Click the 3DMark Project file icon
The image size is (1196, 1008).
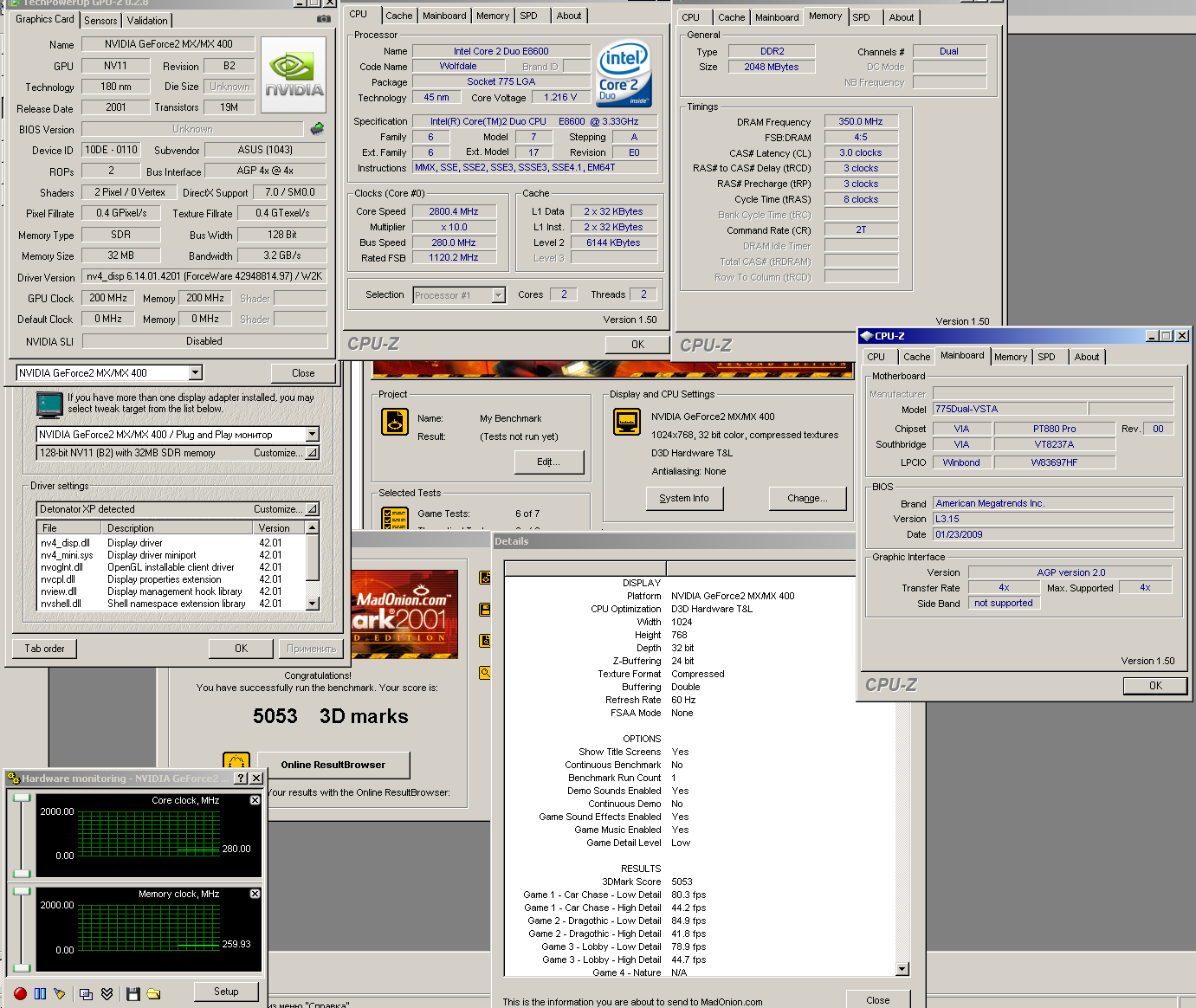[x=395, y=422]
